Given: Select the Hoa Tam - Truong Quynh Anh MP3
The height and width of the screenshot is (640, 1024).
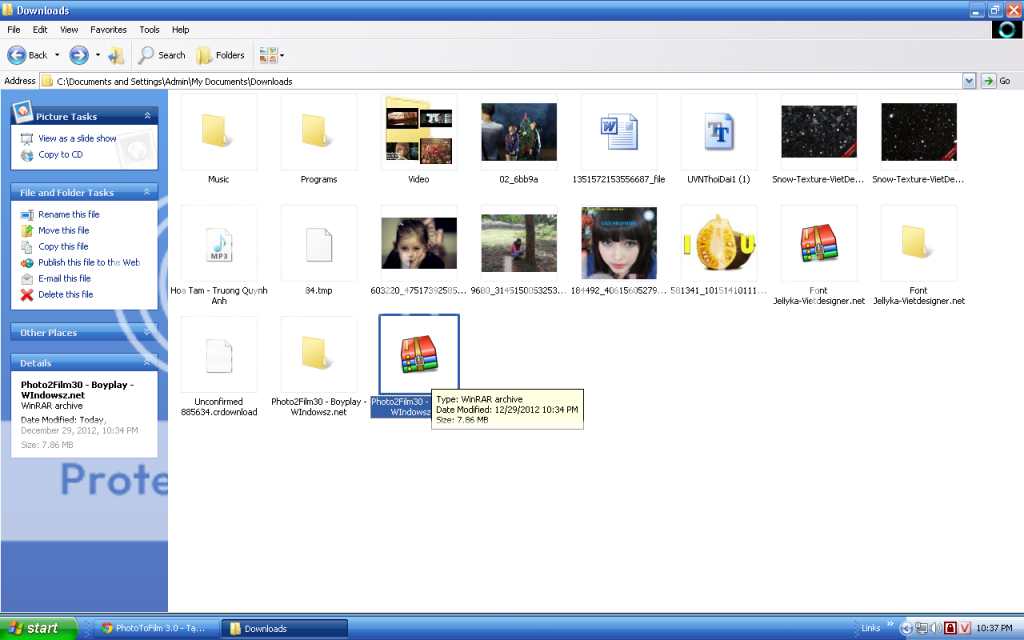Looking at the screenshot, I should pos(219,255).
